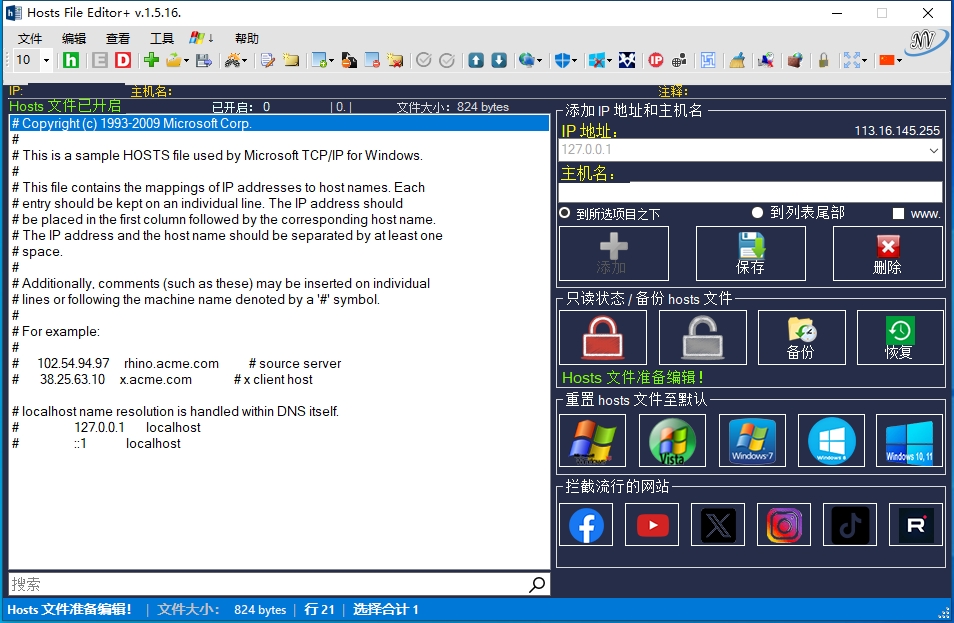Open the 帮助 menu
Screen dimensions: 954x623
246,38
